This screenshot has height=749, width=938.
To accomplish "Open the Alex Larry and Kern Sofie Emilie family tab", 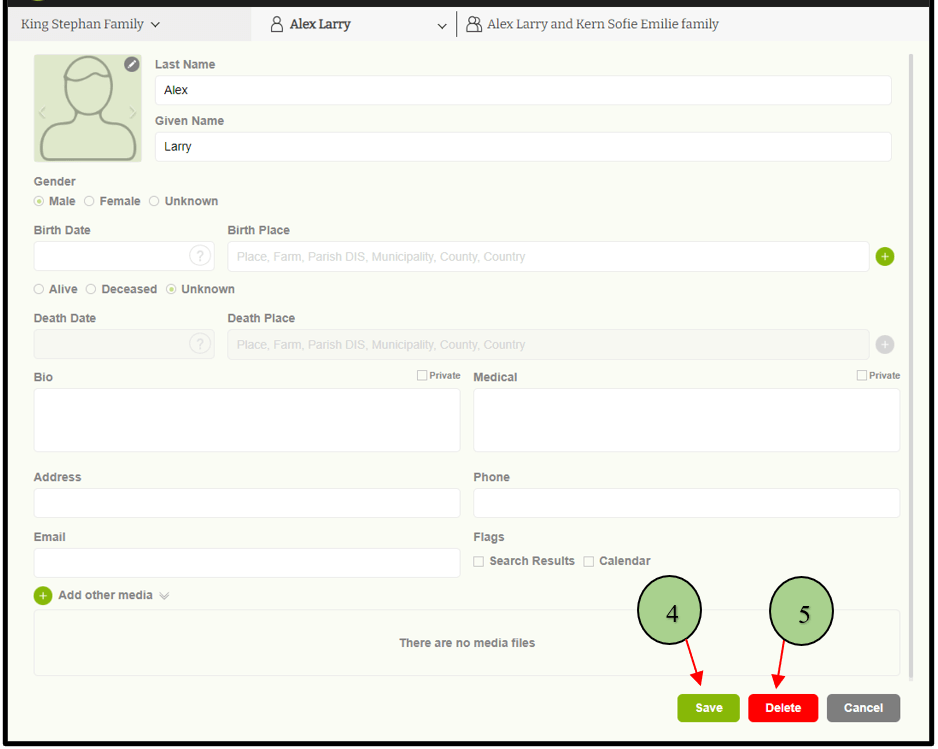I will click(602, 25).
